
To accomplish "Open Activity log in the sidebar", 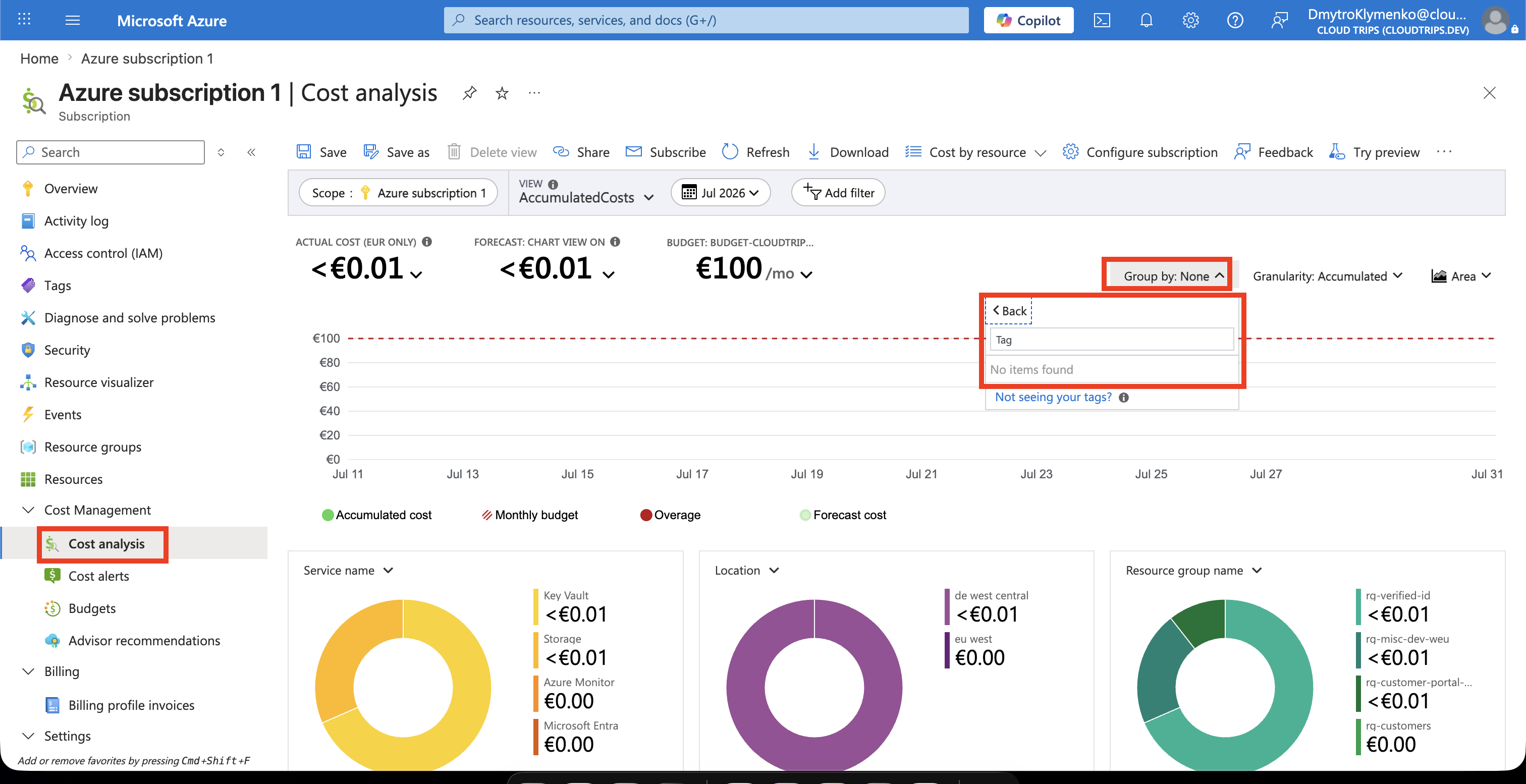I will click(76, 221).
